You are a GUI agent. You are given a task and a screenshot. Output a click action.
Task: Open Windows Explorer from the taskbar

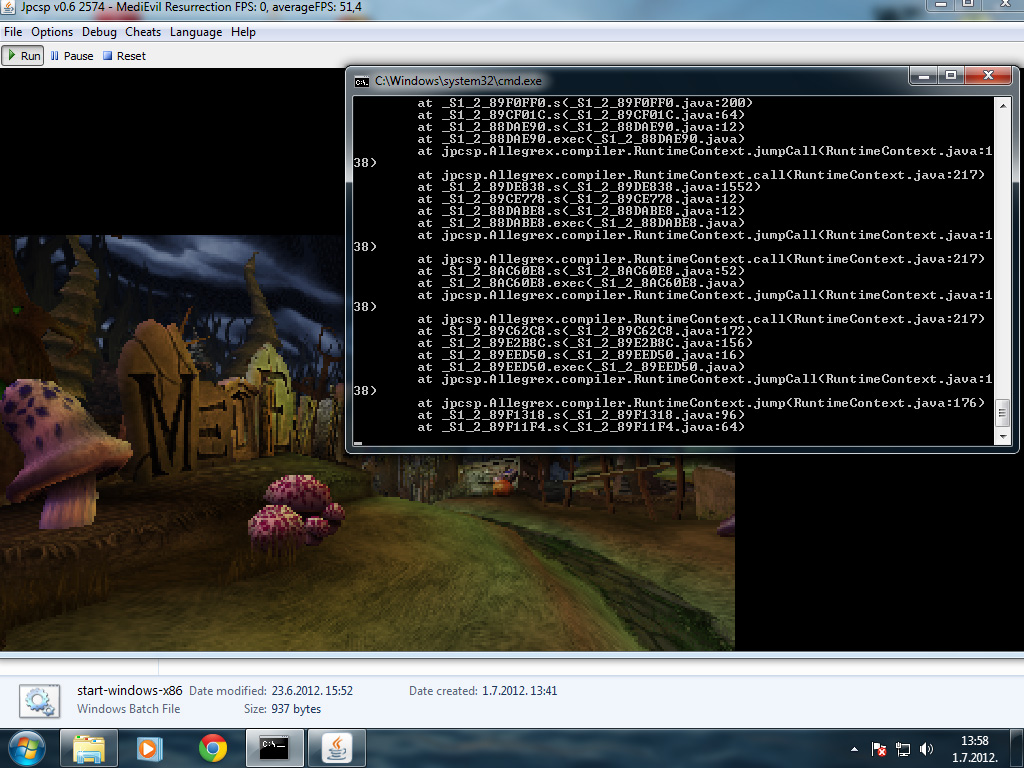tap(89, 747)
